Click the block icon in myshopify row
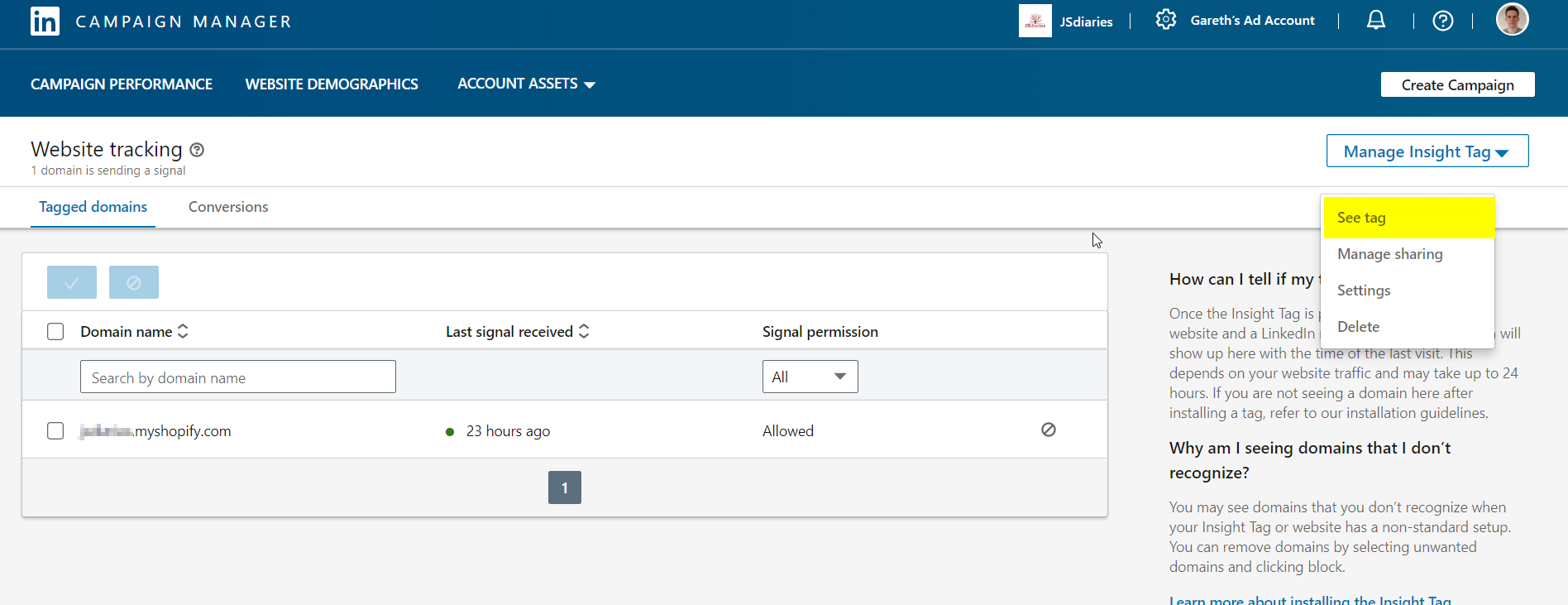 pos(1048,430)
